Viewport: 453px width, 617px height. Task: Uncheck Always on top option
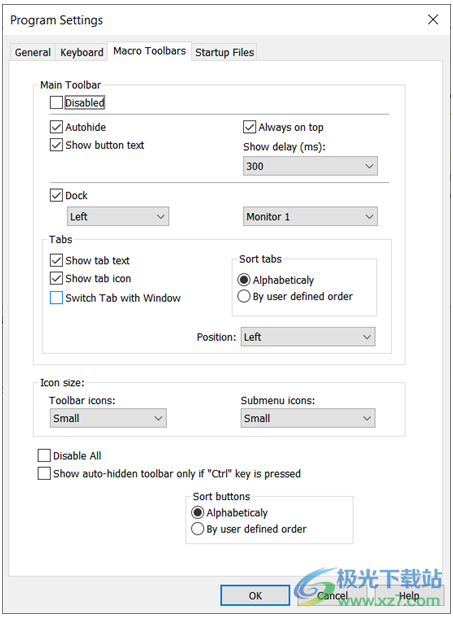pos(250,127)
